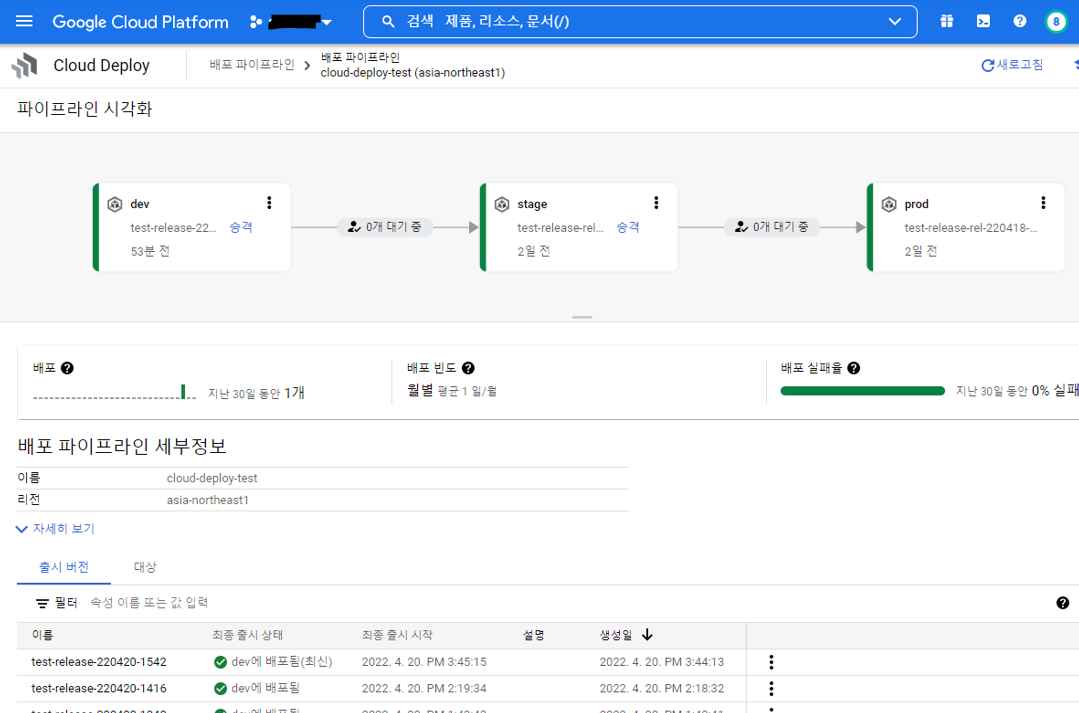The height and width of the screenshot is (713, 1079).
Task: Expand the search bar dropdown chevron
Action: click(895, 21)
